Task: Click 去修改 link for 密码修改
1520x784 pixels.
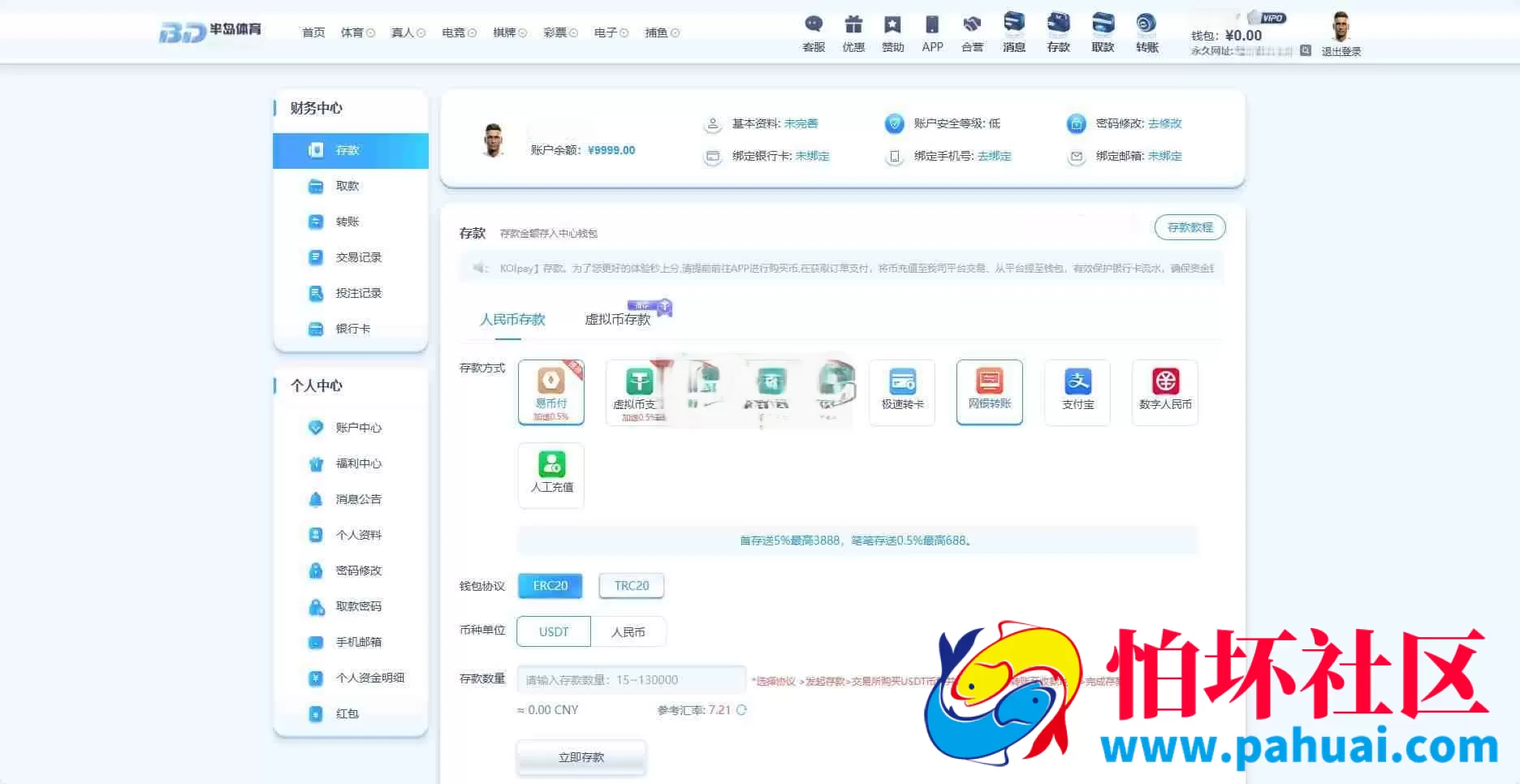Action: [x=1165, y=123]
